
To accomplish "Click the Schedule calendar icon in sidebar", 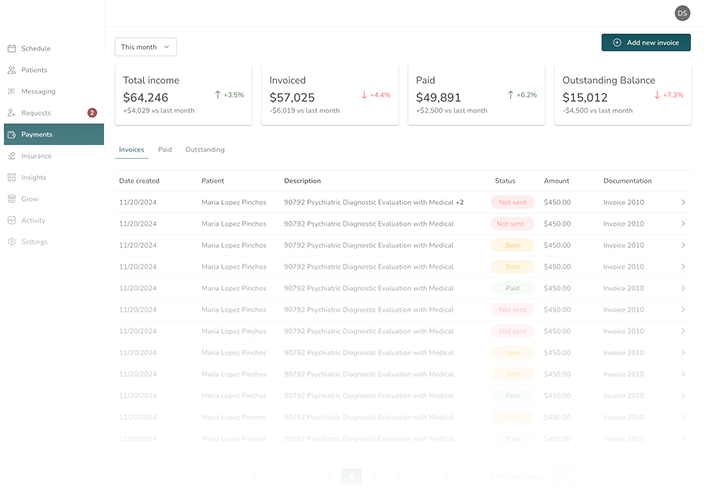I will 12,48.
